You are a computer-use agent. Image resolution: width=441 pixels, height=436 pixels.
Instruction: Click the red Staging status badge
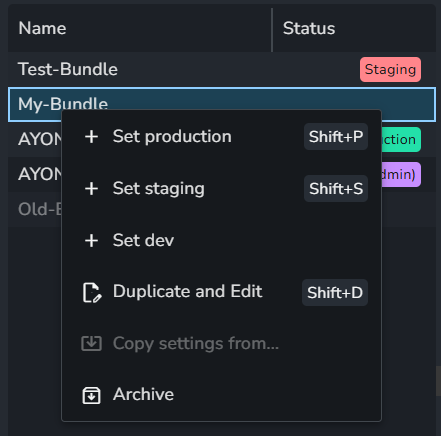(x=390, y=69)
